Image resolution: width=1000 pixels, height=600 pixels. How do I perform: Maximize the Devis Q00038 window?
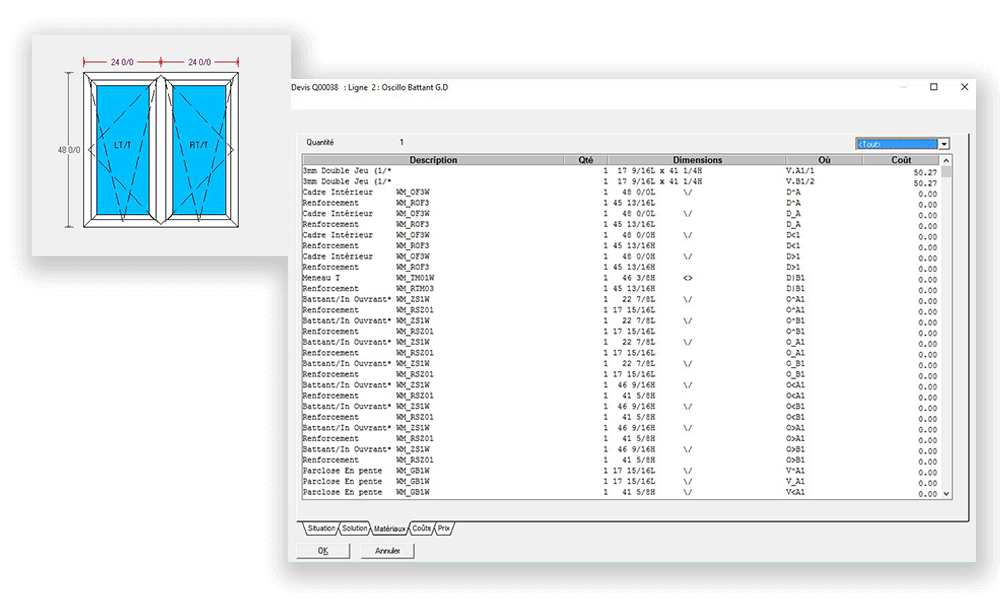coord(934,87)
